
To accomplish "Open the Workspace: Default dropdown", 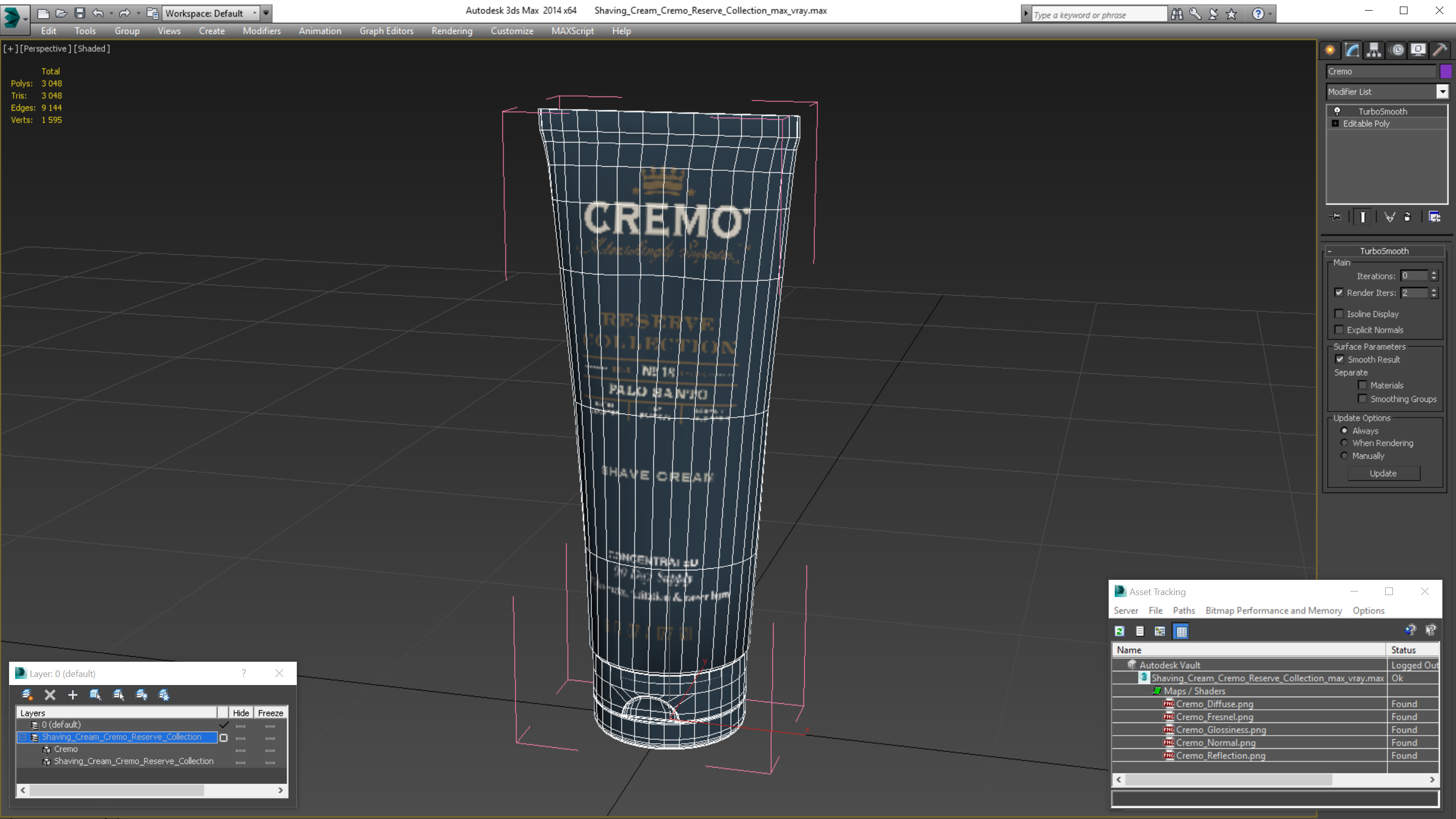I will point(211,13).
